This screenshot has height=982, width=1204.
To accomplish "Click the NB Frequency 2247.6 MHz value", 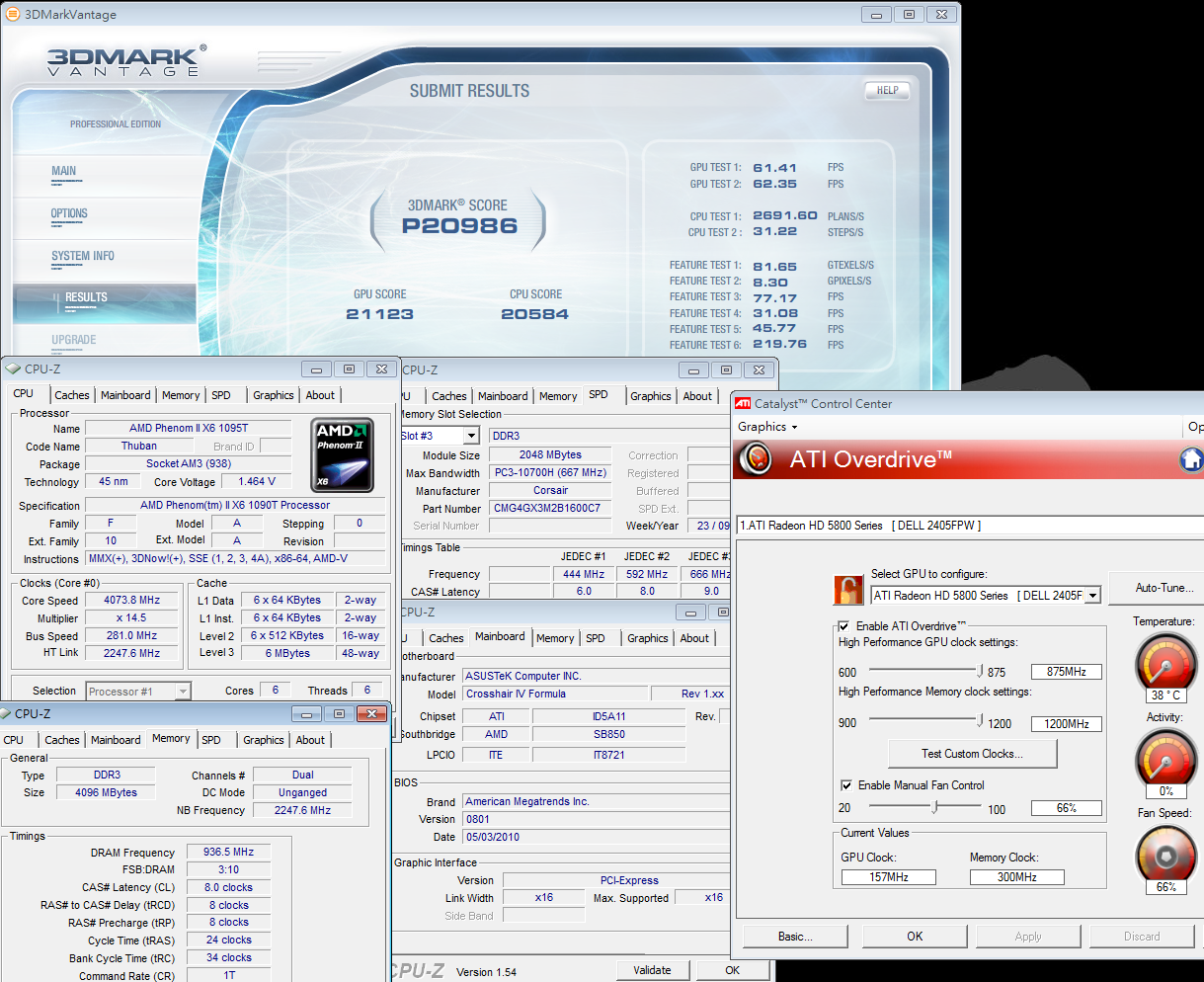I will coord(303,811).
